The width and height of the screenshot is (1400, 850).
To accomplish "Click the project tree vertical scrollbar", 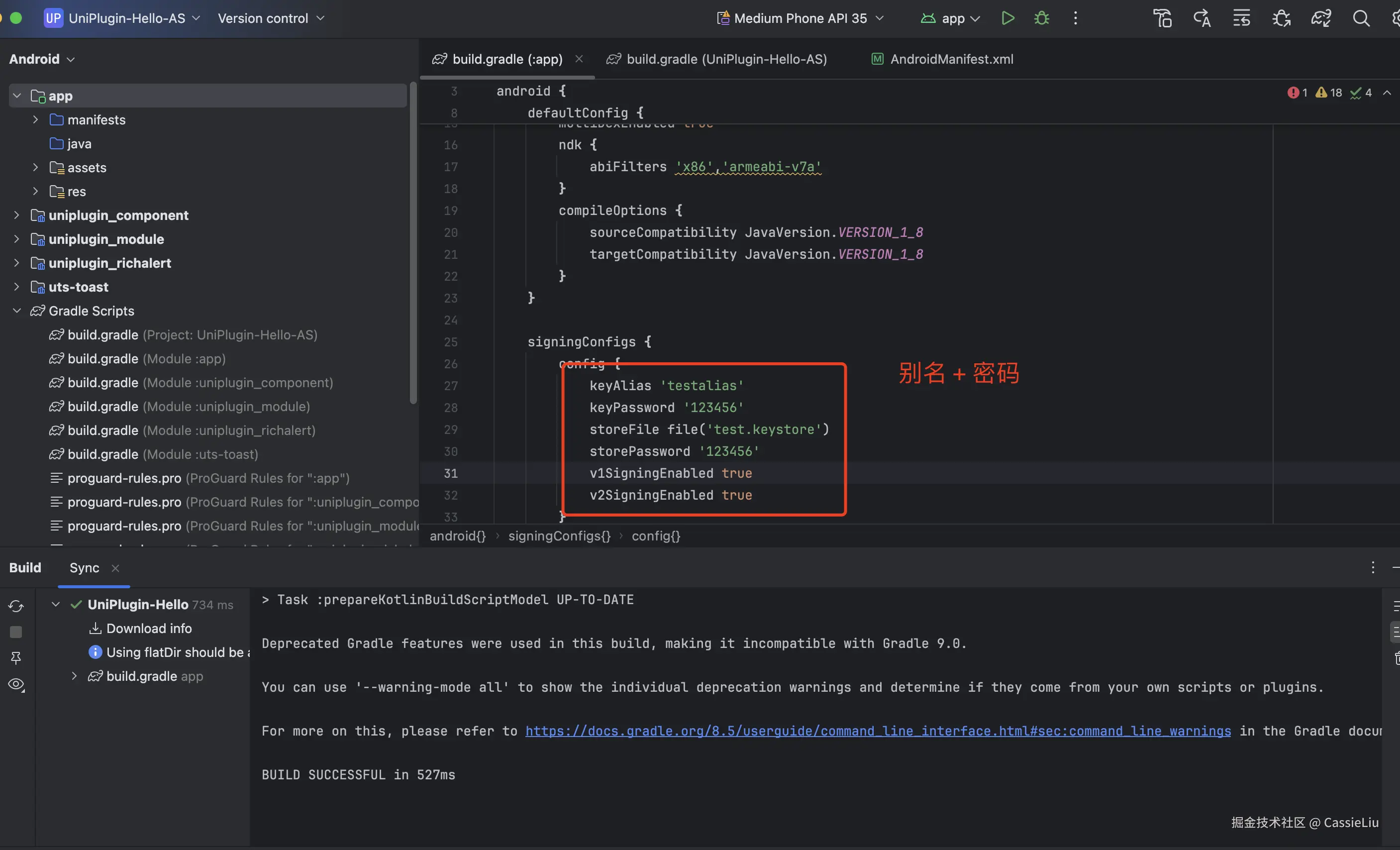I will point(413,244).
